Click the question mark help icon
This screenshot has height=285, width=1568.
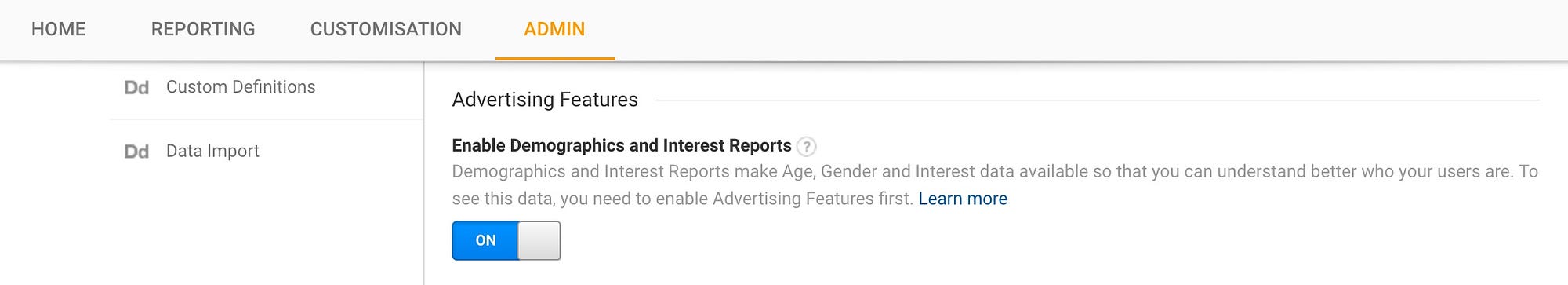[806, 146]
